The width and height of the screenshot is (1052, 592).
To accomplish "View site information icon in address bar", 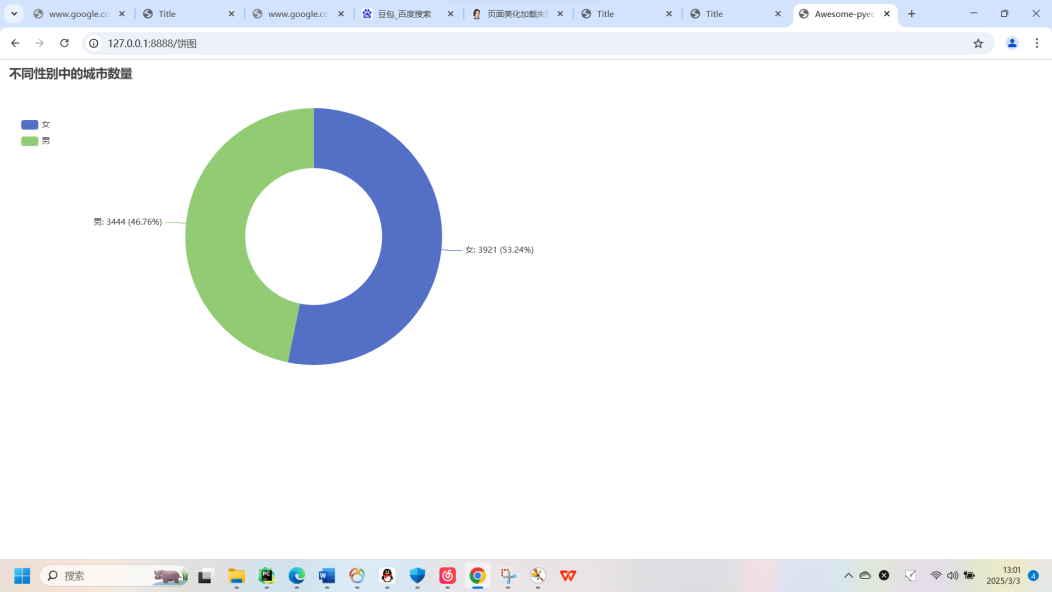I will pos(94,43).
